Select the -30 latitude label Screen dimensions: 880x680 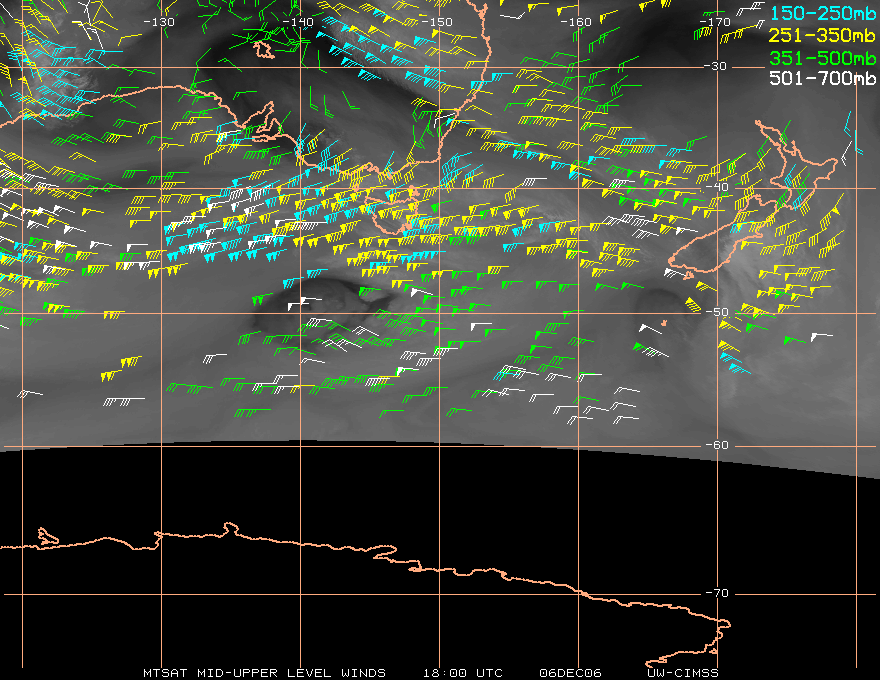pos(716,66)
